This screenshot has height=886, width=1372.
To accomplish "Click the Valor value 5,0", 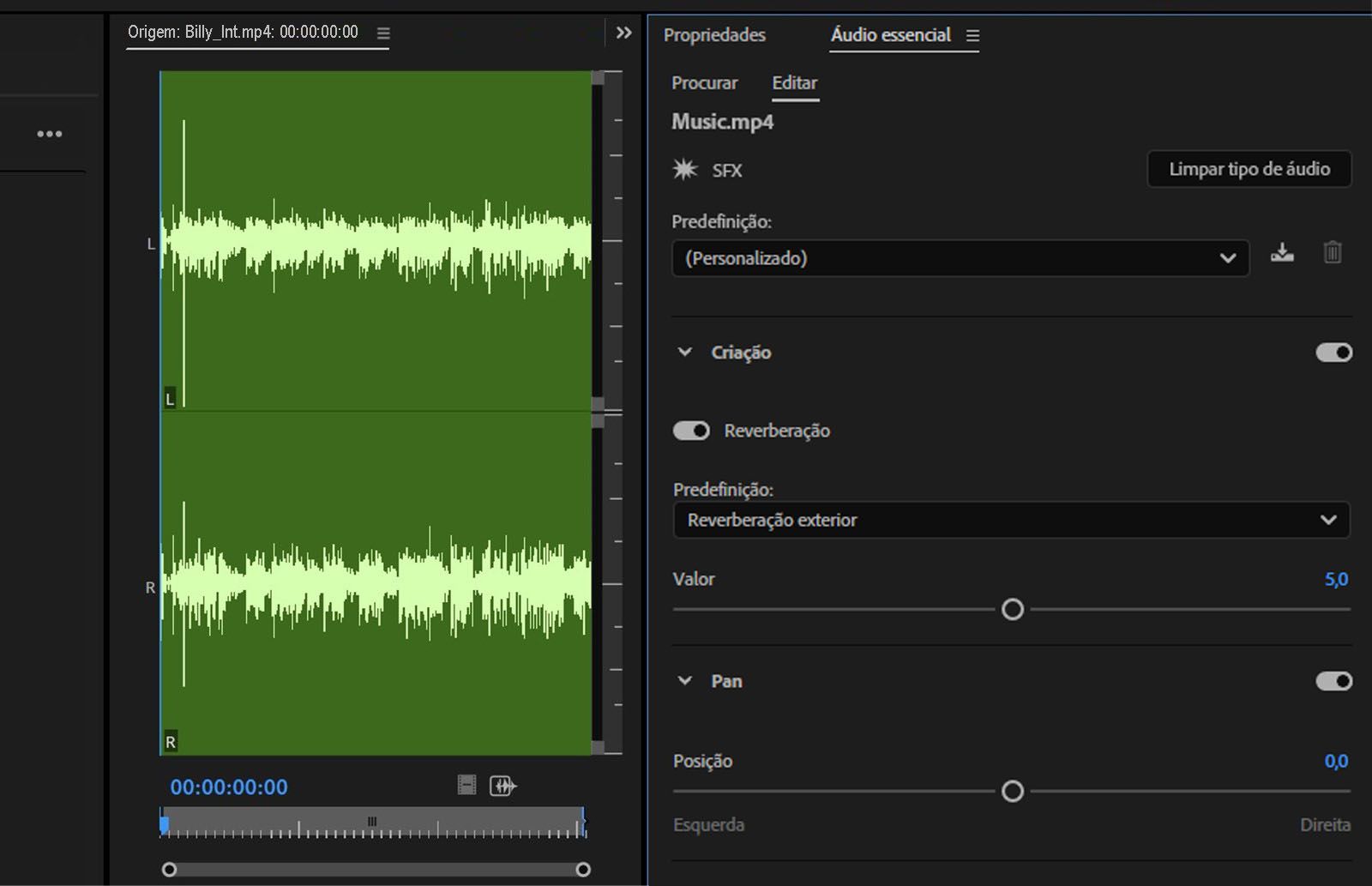I will pyautogui.click(x=1336, y=580).
